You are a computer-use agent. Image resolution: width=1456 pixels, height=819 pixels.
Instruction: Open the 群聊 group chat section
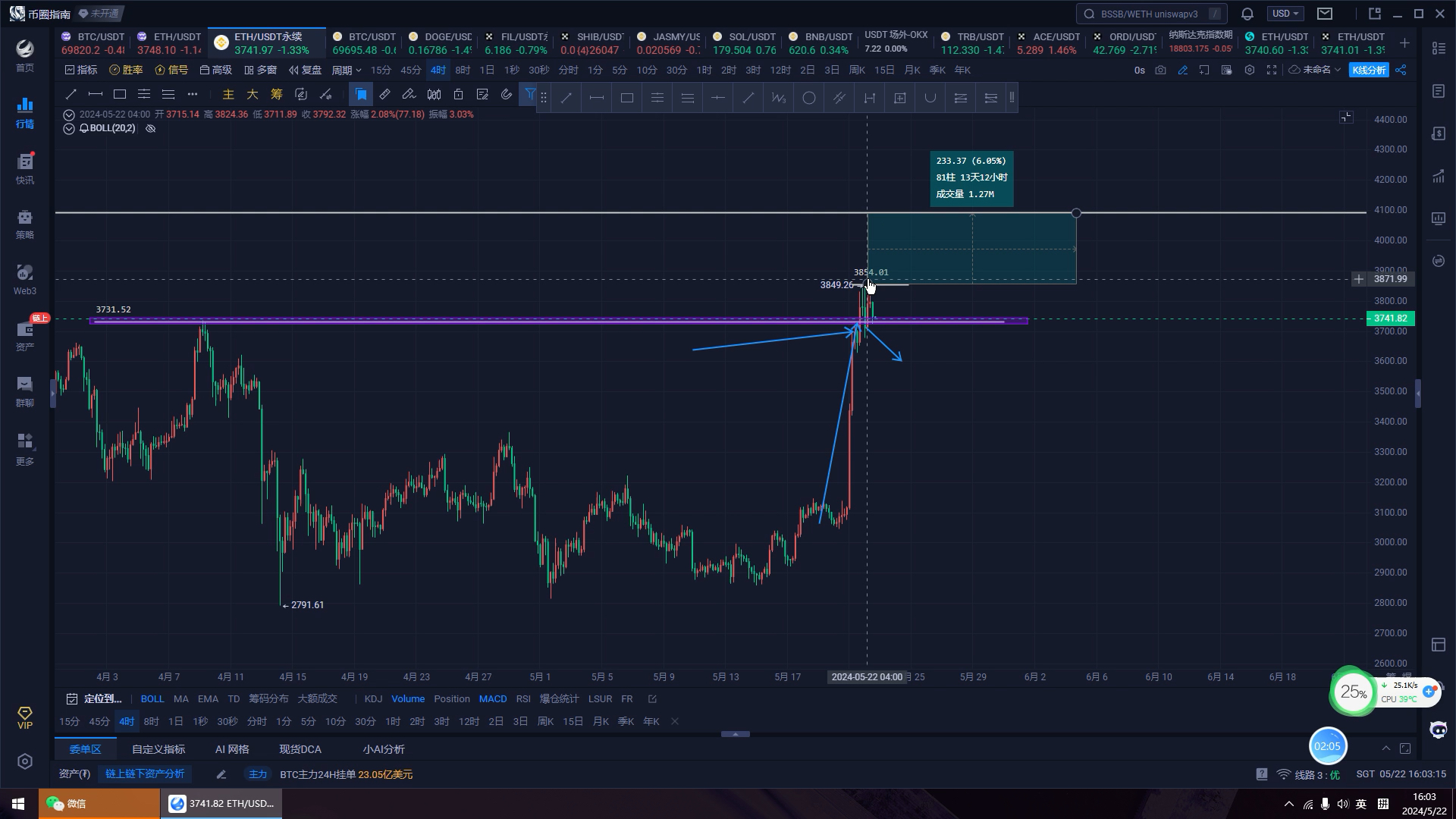25,391
